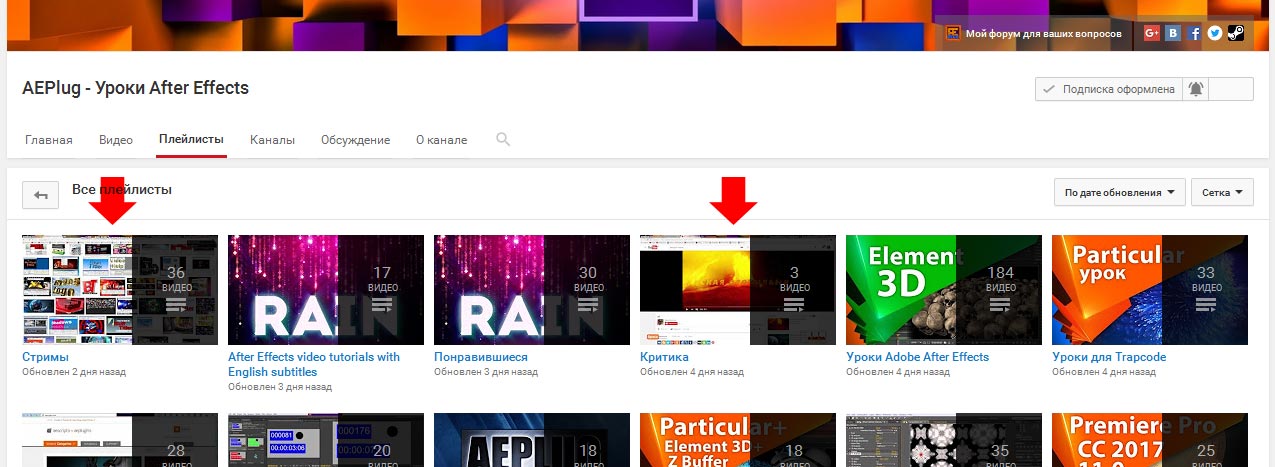The width and height of the screenshot is (1275, 467).
Task: Open the Уроки для Trapcode playlist link
Action: click(x=1109, y=357)
